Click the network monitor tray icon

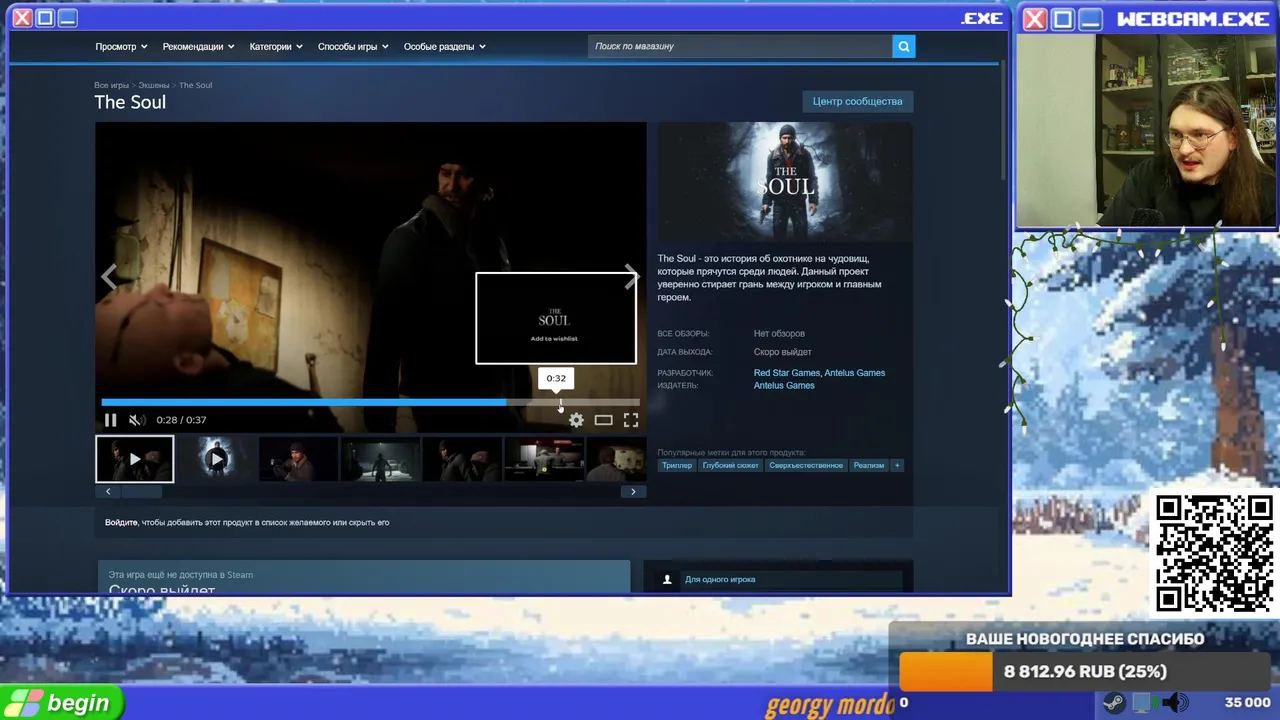click(1143, 703)
